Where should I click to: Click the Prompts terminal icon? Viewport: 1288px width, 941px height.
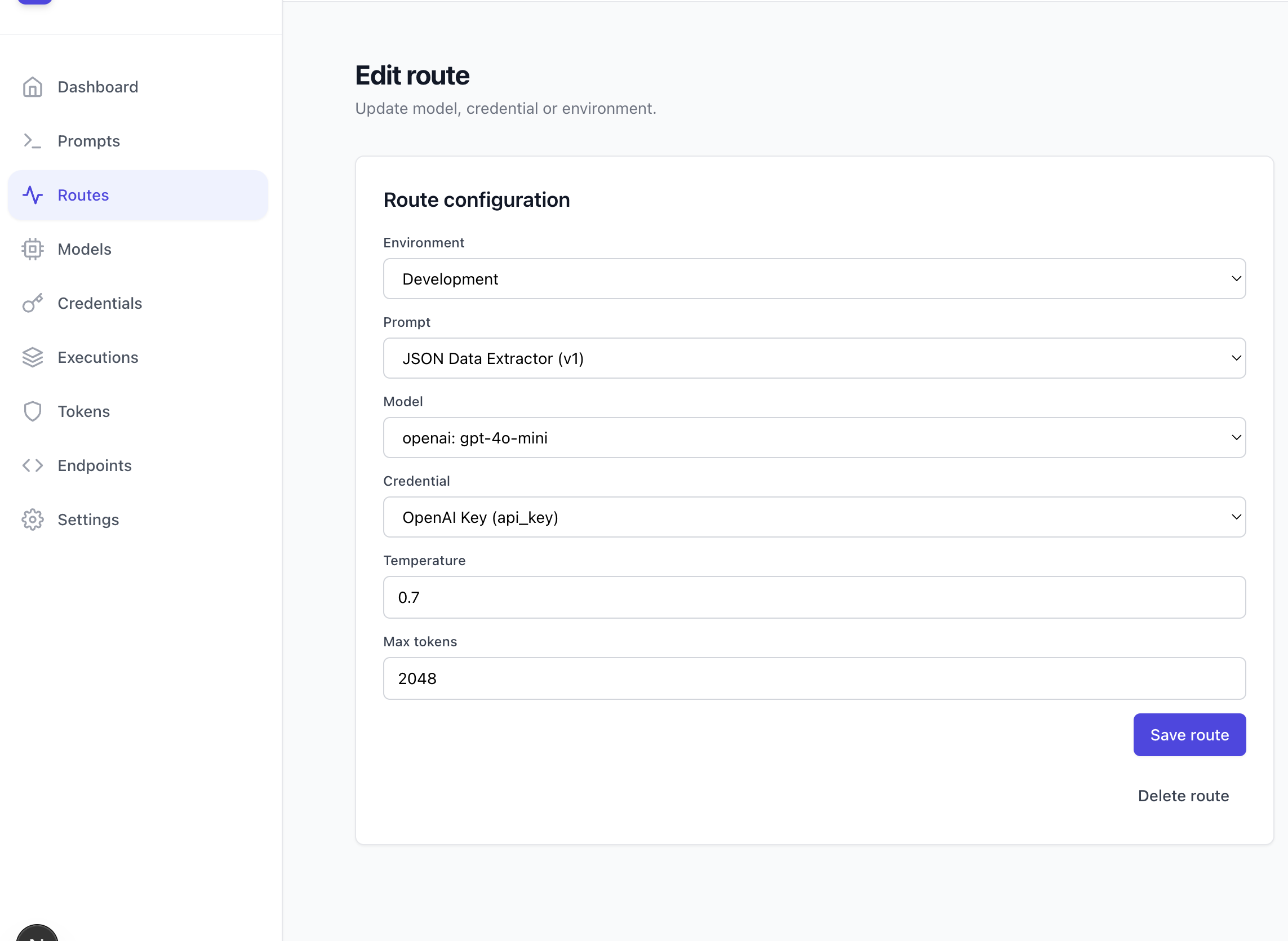tap(33, 141)
